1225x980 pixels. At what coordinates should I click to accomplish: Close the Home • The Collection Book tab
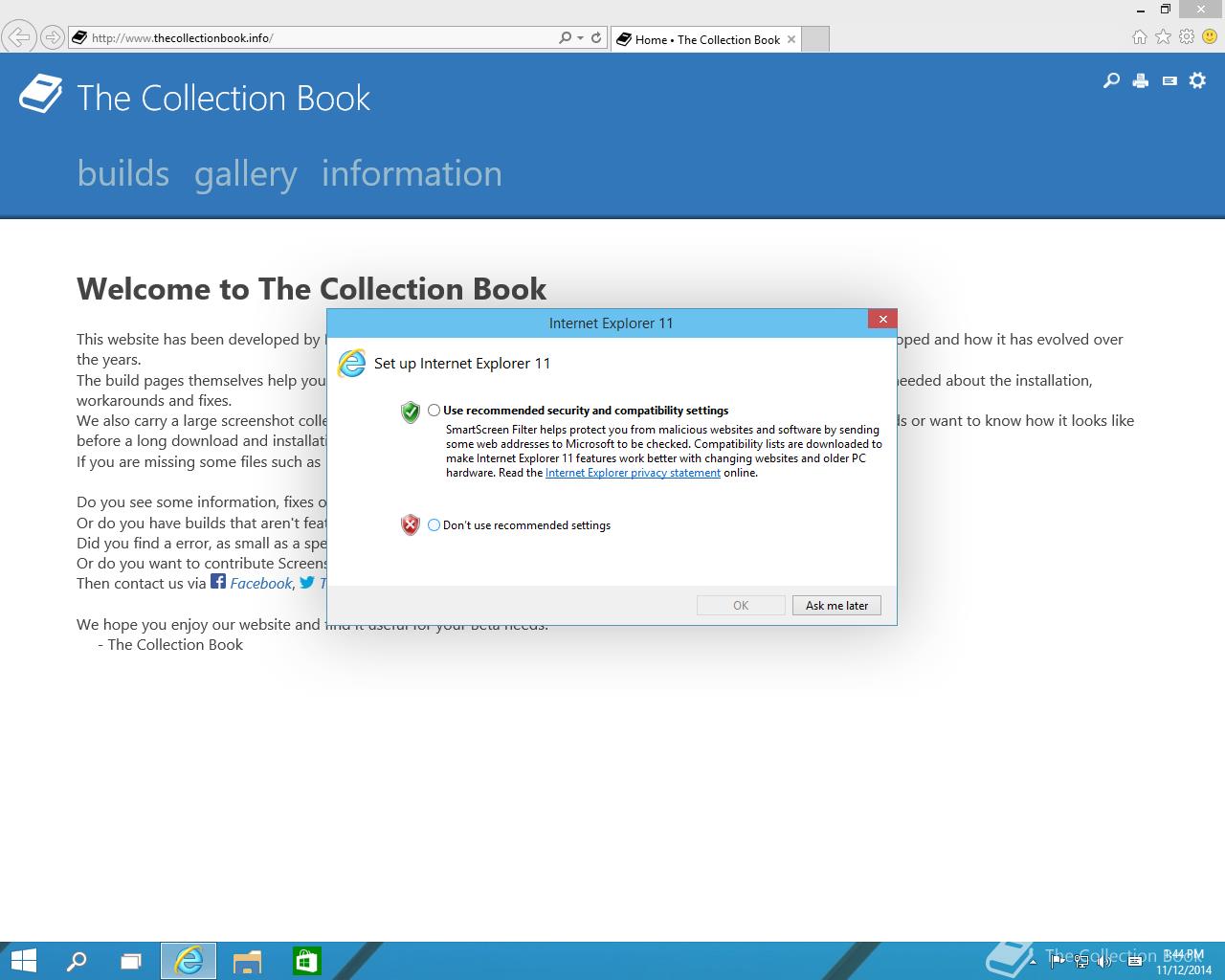click(791, 39)
